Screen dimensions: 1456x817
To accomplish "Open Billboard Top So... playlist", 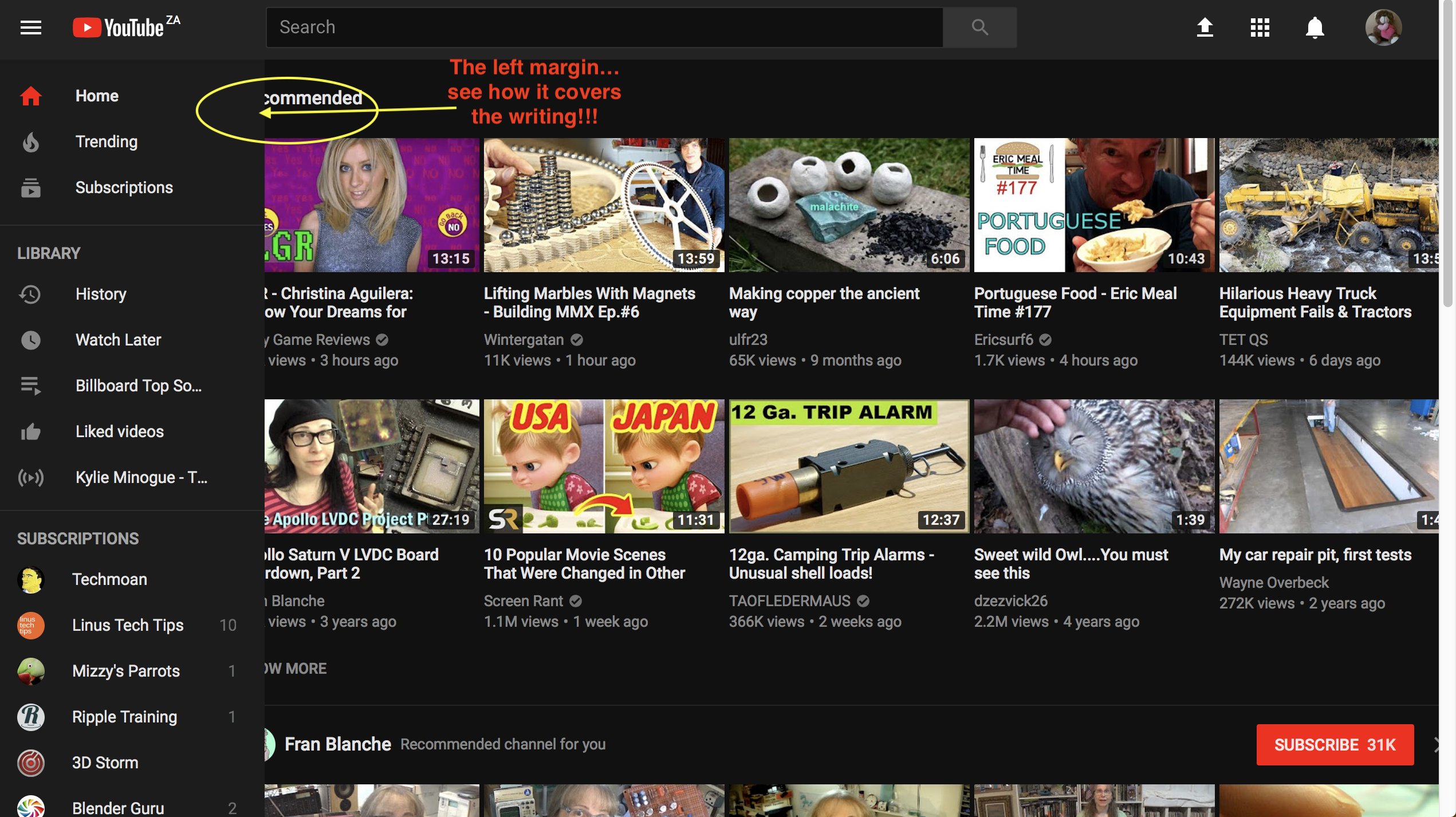I will pyautogui.click(x=132, y=386).
